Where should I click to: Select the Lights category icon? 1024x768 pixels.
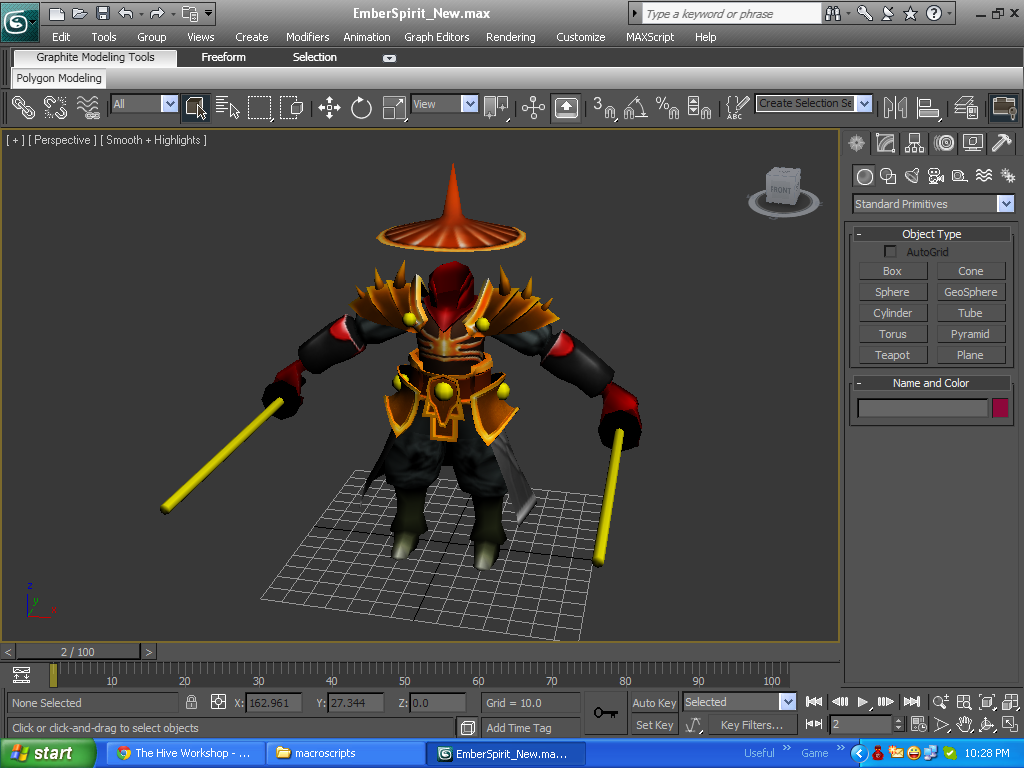(x=912, y=176)
